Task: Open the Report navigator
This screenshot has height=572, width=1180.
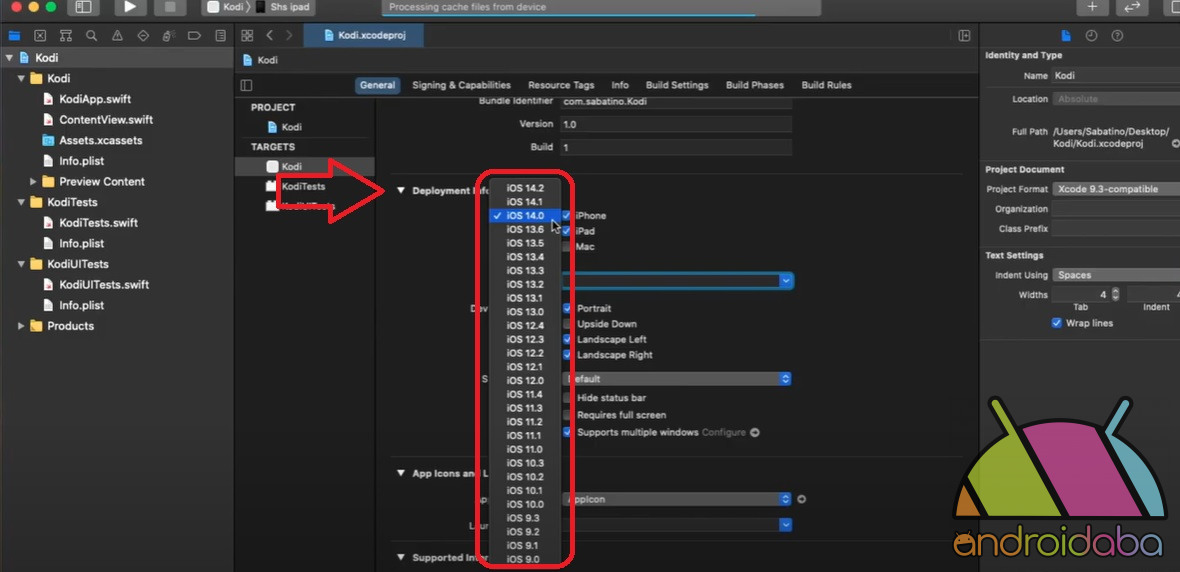Action: (x=220, y=35)
